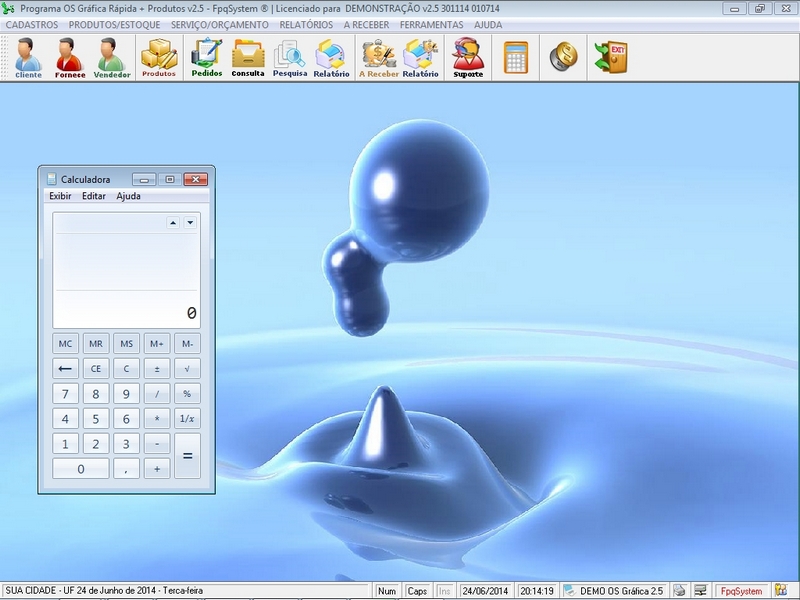Open the Relatório printer icon next to Pesquisa
Screen dimensions: 800x600
[x=331, y=58]
